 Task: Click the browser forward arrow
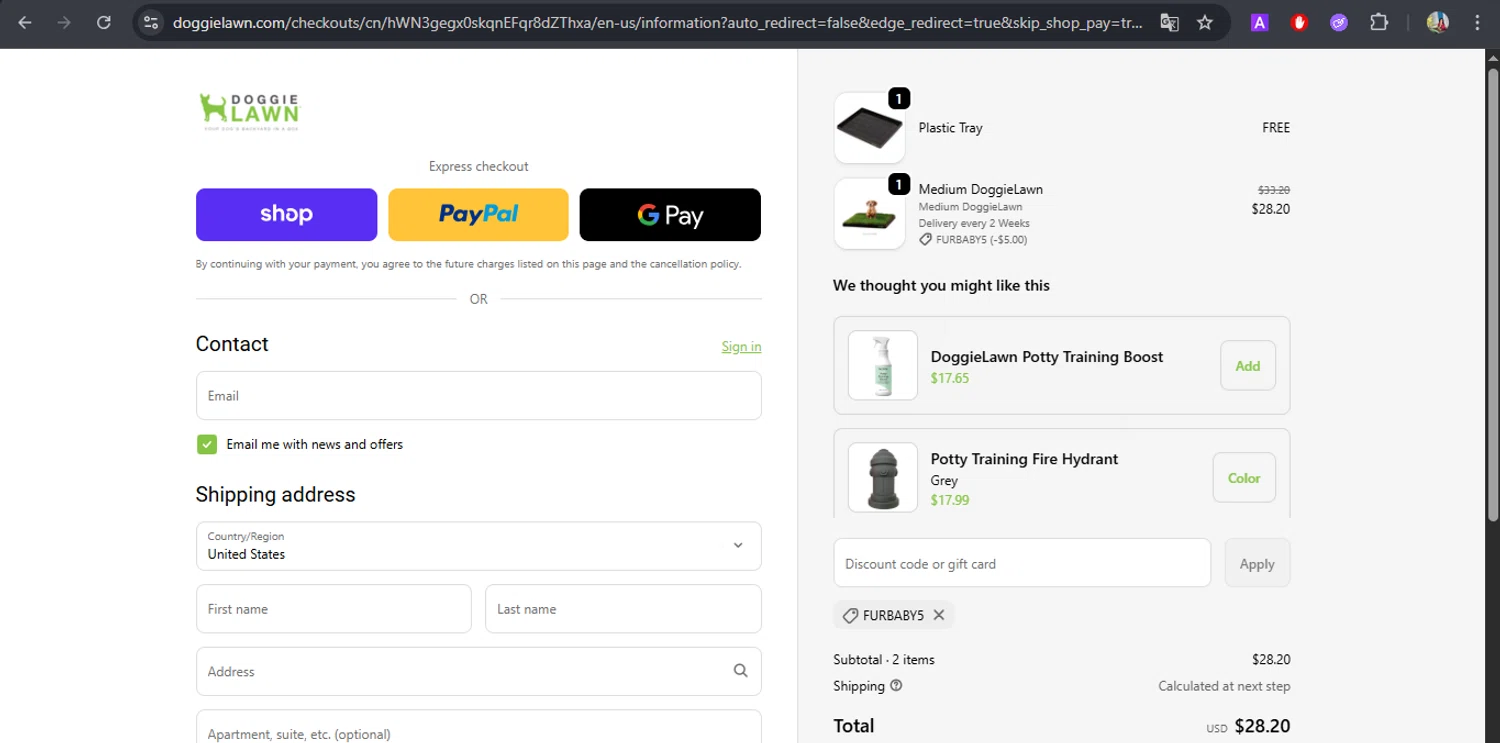[64, 22]
